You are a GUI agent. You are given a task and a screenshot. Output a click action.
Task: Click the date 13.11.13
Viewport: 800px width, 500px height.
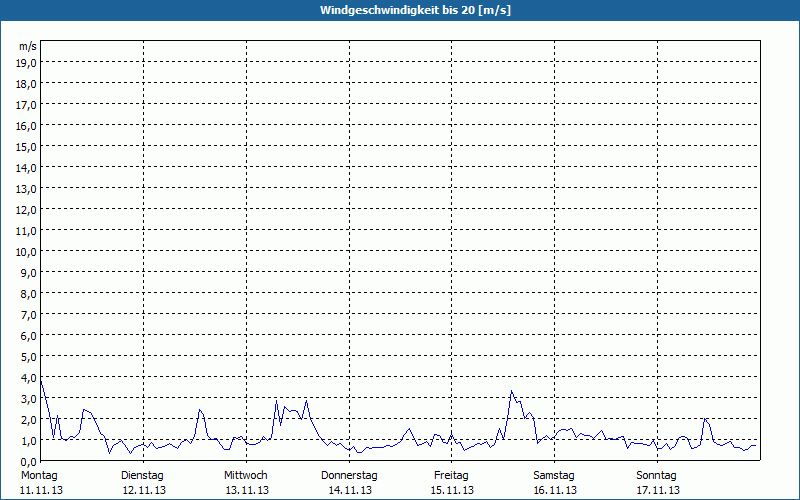click(247, 490)
